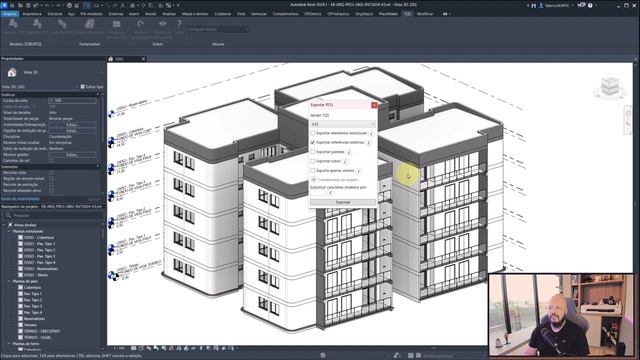Click the help question mark icon in title bar

pyautogui.click(x=590, y=5)
